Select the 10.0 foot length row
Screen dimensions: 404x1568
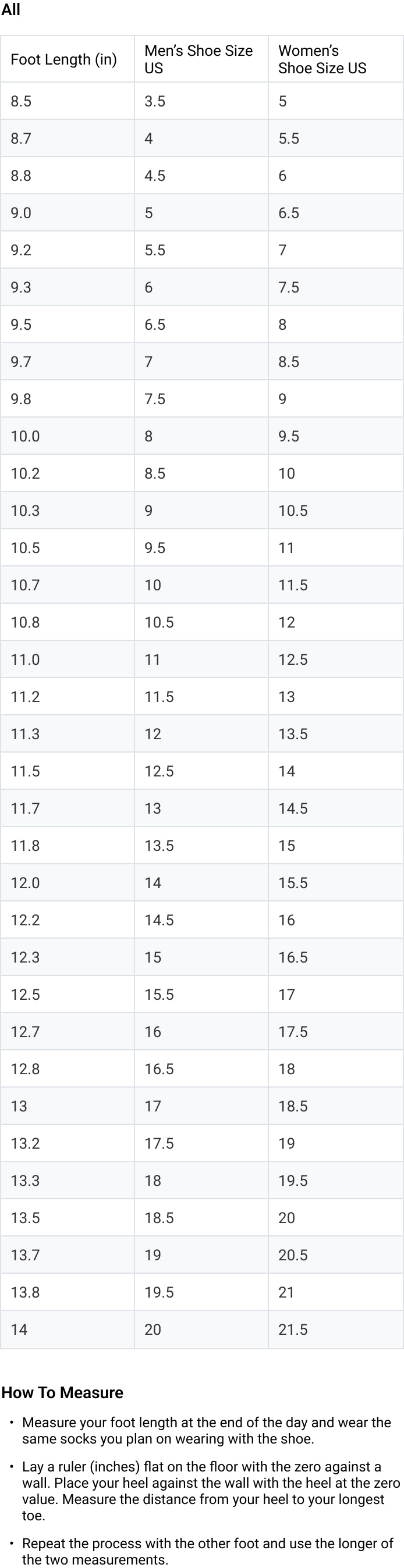click(x=201, y=436)
